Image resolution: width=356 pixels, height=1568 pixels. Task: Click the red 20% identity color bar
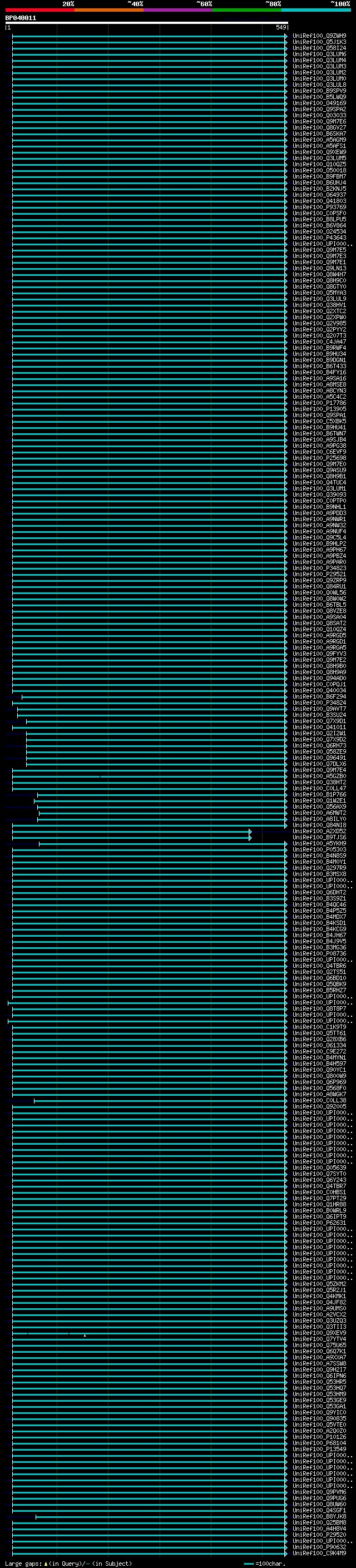[39, 10]
